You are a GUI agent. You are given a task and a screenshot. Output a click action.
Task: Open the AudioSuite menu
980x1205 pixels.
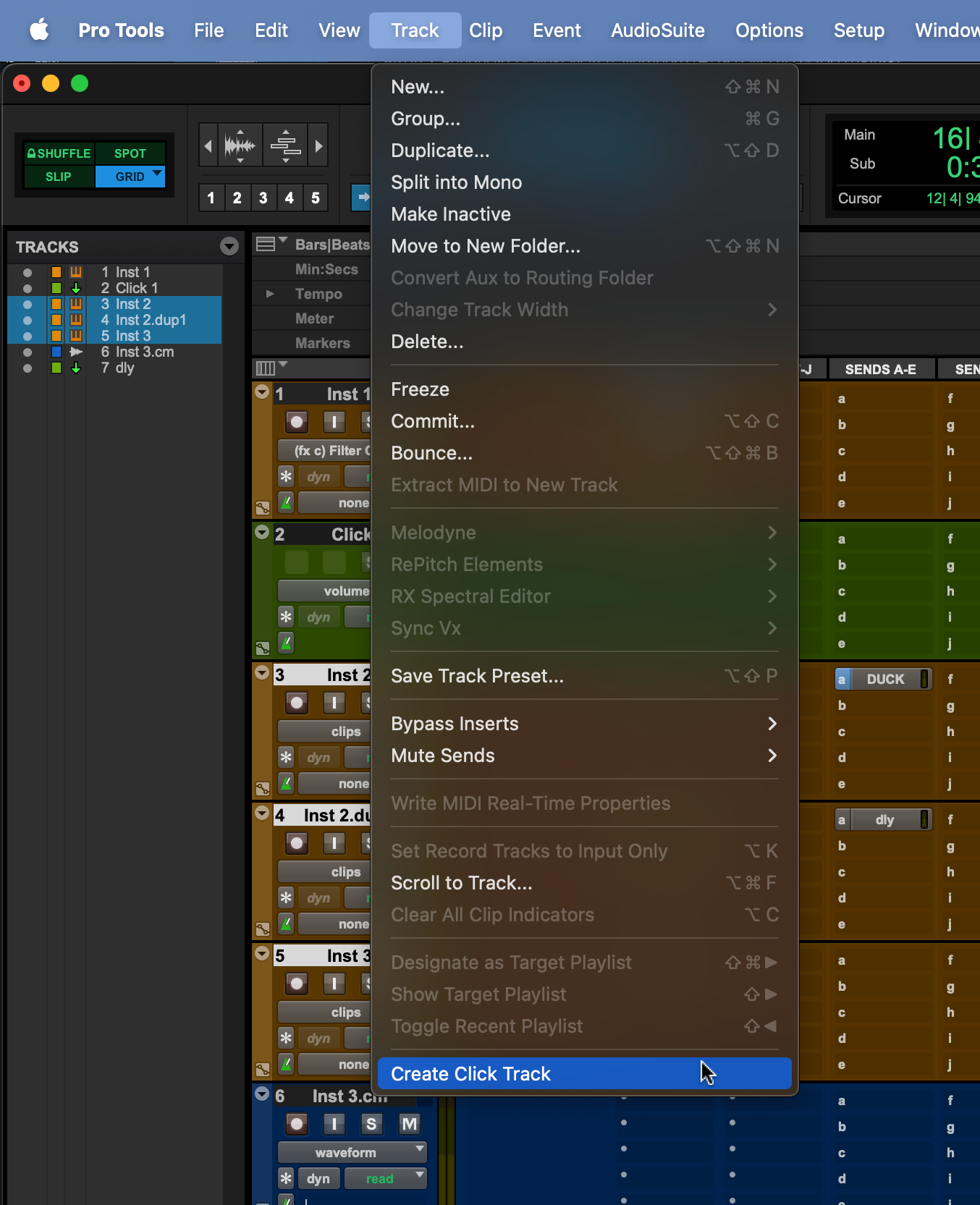coord(658,30)
